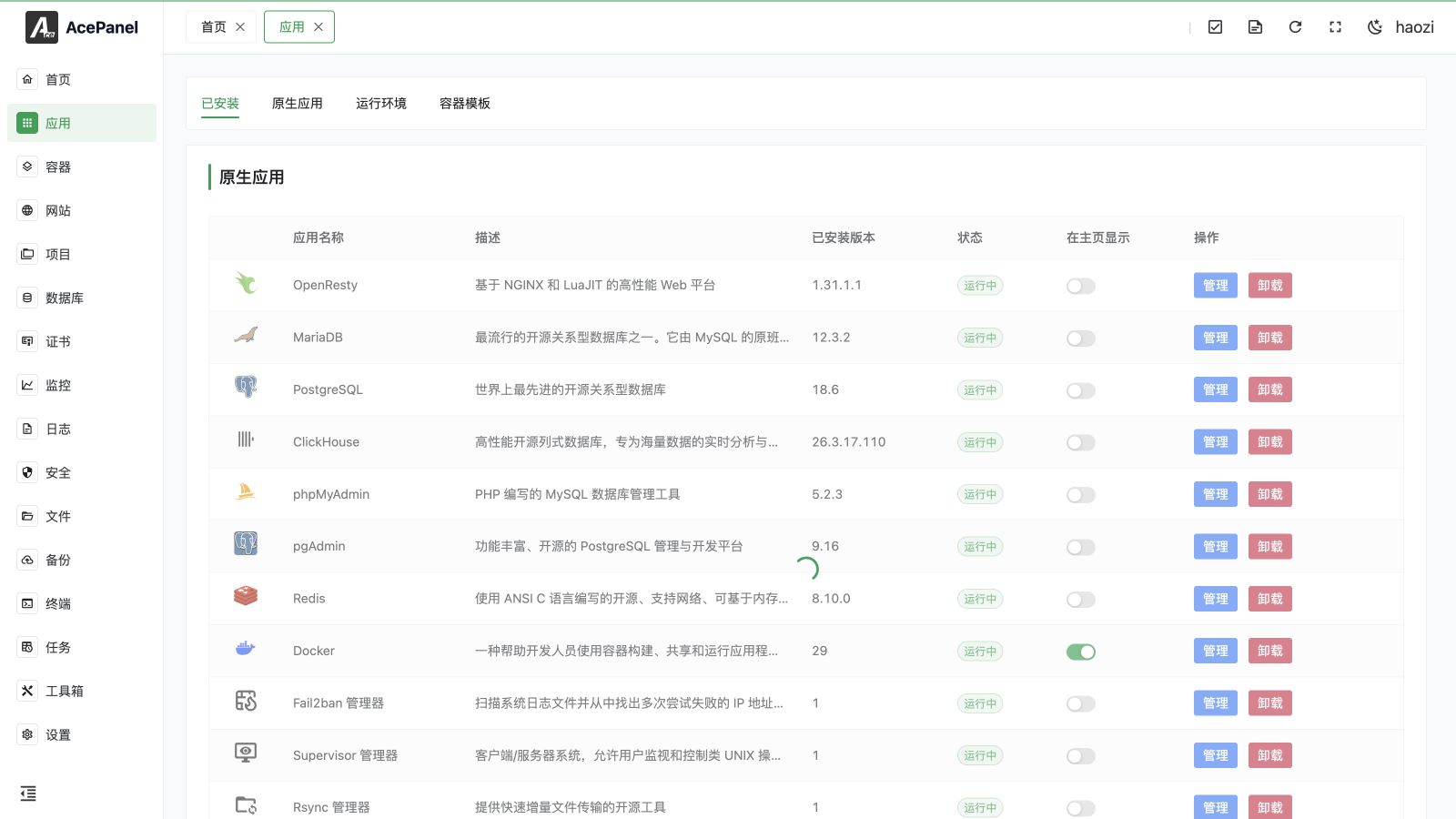This screenshot has width=1456, height=819.
Task: Open 项目 projects in sidebar
Action: click(82, 254)
